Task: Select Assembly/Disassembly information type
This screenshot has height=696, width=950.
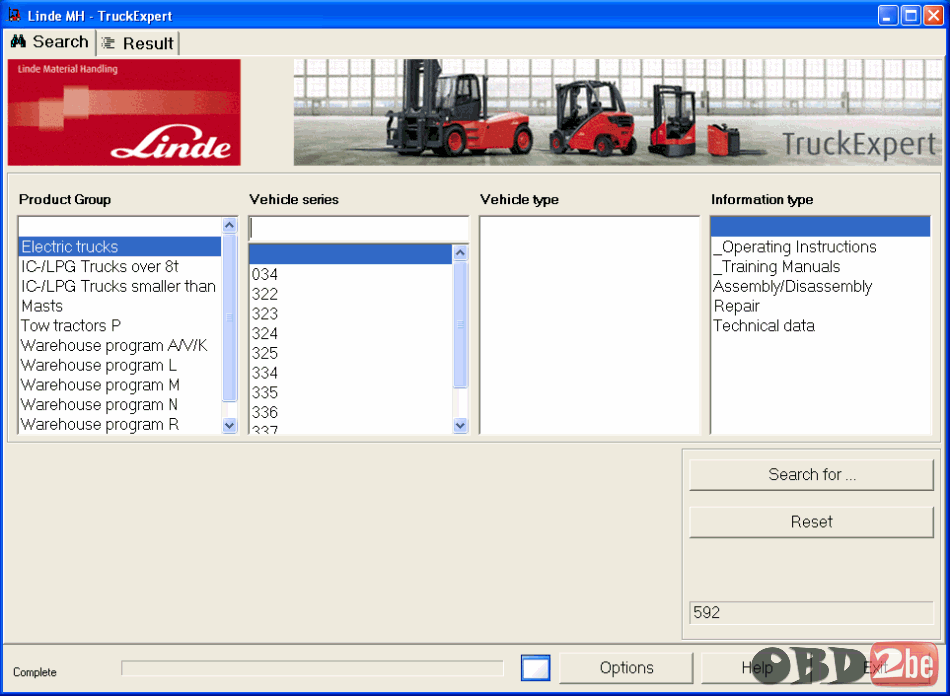Action: pos(820,286)
